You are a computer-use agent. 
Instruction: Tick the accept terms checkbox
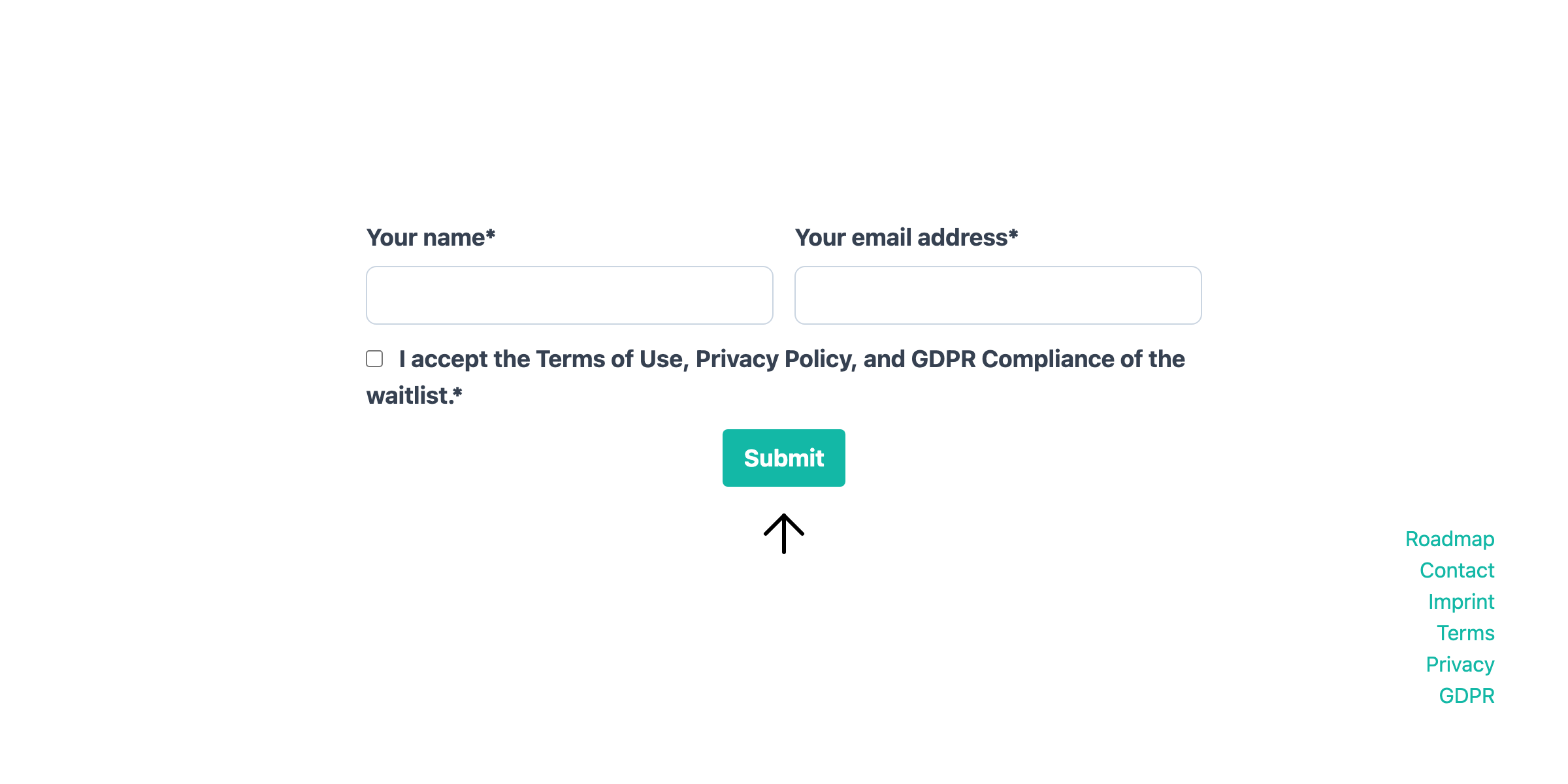[x=374, y=359]
